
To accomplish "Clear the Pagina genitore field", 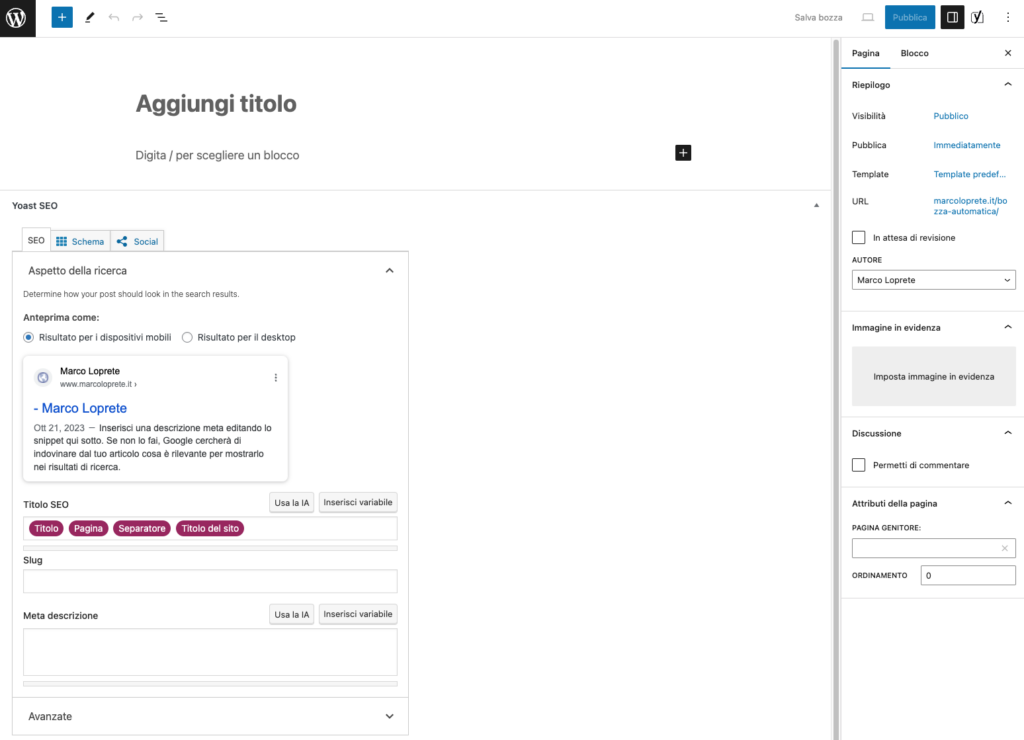I will tap(1004, 548).
